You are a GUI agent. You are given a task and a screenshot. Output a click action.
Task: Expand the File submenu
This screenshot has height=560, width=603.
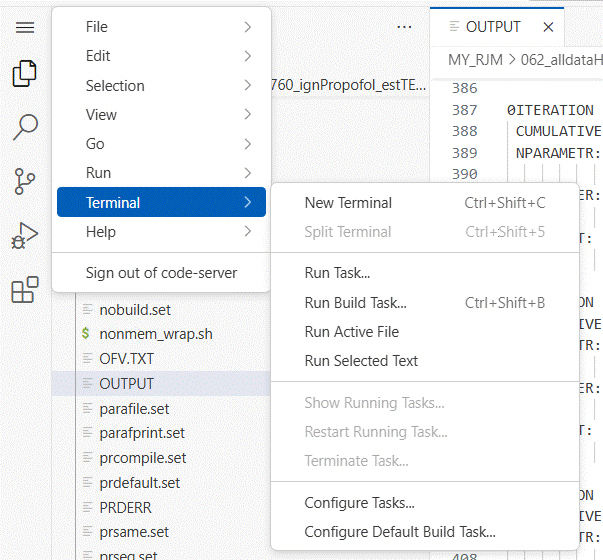(161, 27)
